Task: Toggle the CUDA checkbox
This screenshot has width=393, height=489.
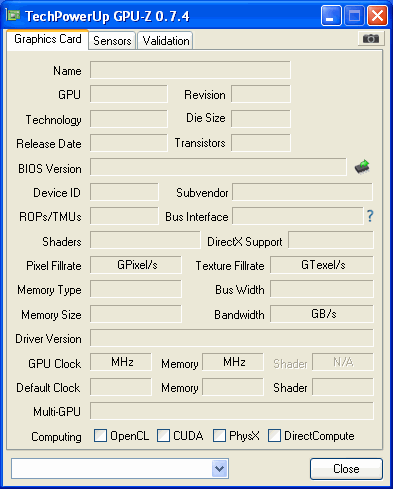Action: pos(163,435)
